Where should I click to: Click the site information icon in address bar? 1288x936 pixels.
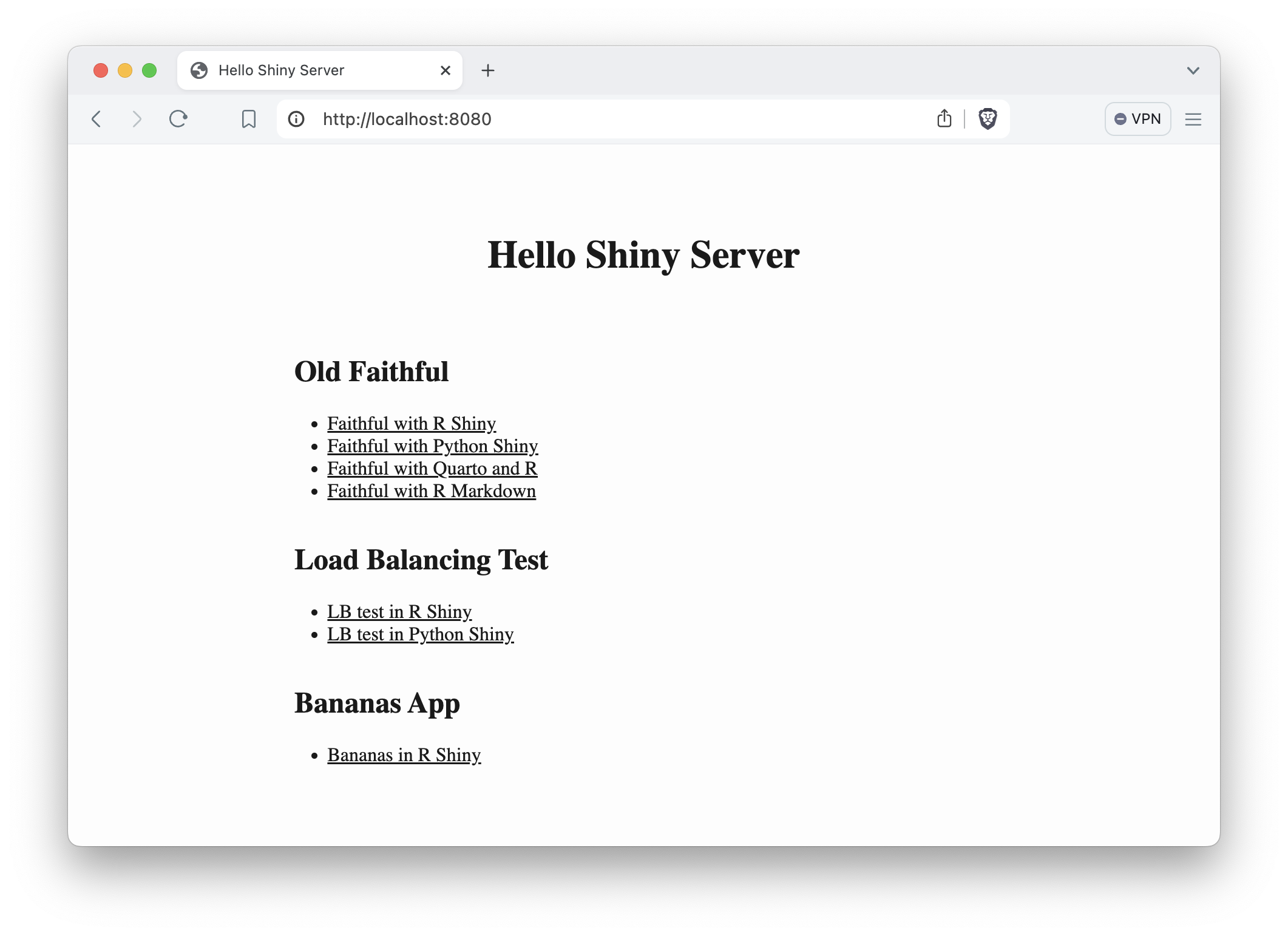point(296,119)
